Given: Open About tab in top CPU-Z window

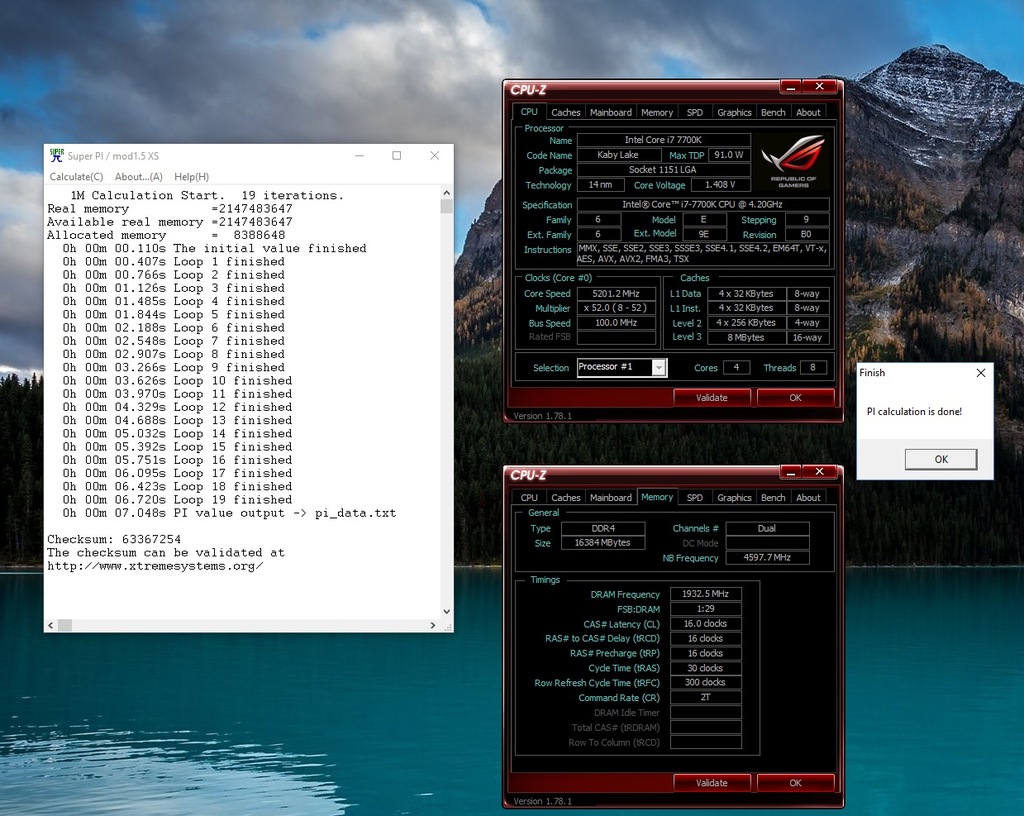Looking at the screenshot, I should point(808,112).
